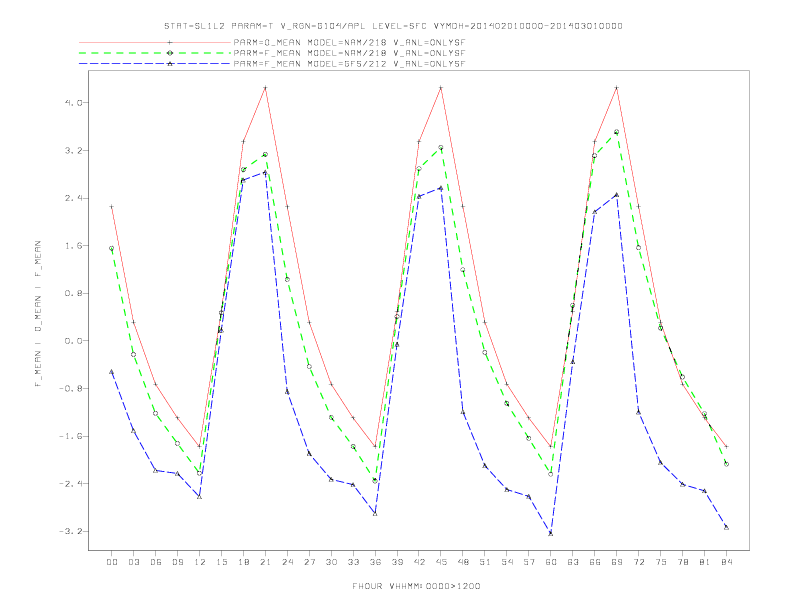This screenshot has width=792, height=612.
Task: Click the red O_MEAN plus marker at hour 00
Action: tap(112, 207)
